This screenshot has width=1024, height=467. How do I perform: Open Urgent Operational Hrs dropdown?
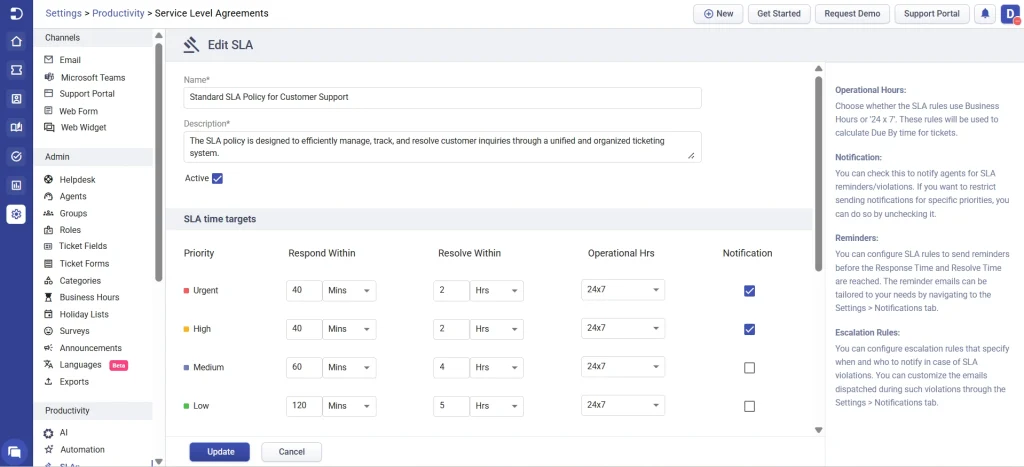pos(623,290)
